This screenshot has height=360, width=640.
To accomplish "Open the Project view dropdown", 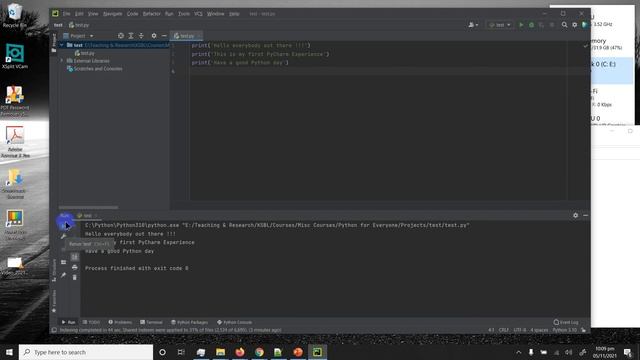I will point(78,36).
